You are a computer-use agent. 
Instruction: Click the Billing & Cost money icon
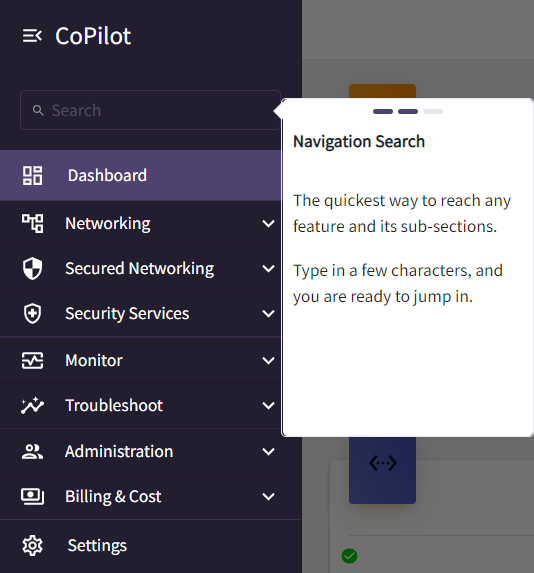tap(33, 496)
